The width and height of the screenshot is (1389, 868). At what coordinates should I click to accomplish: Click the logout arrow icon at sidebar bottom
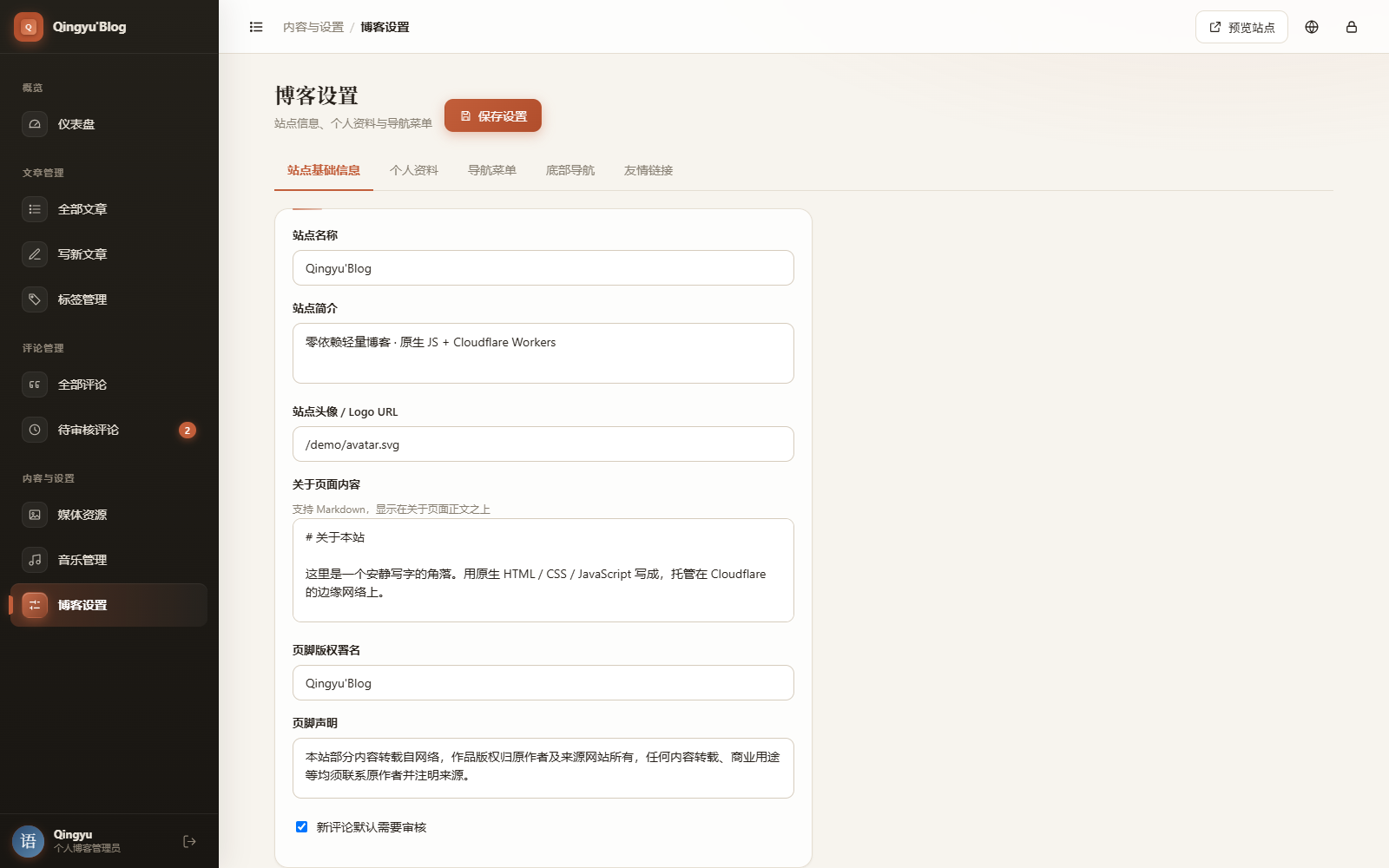pos(189,841)
